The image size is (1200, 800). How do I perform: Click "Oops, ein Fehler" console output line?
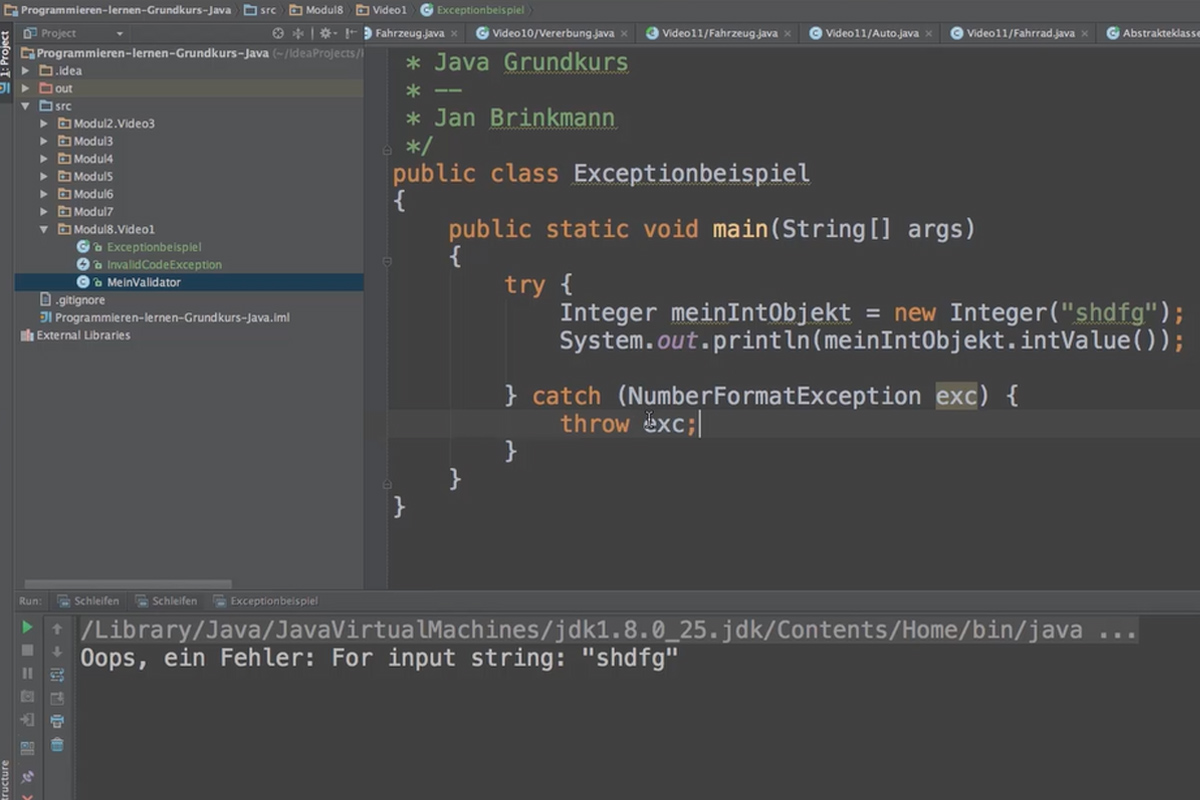[379, 658]
